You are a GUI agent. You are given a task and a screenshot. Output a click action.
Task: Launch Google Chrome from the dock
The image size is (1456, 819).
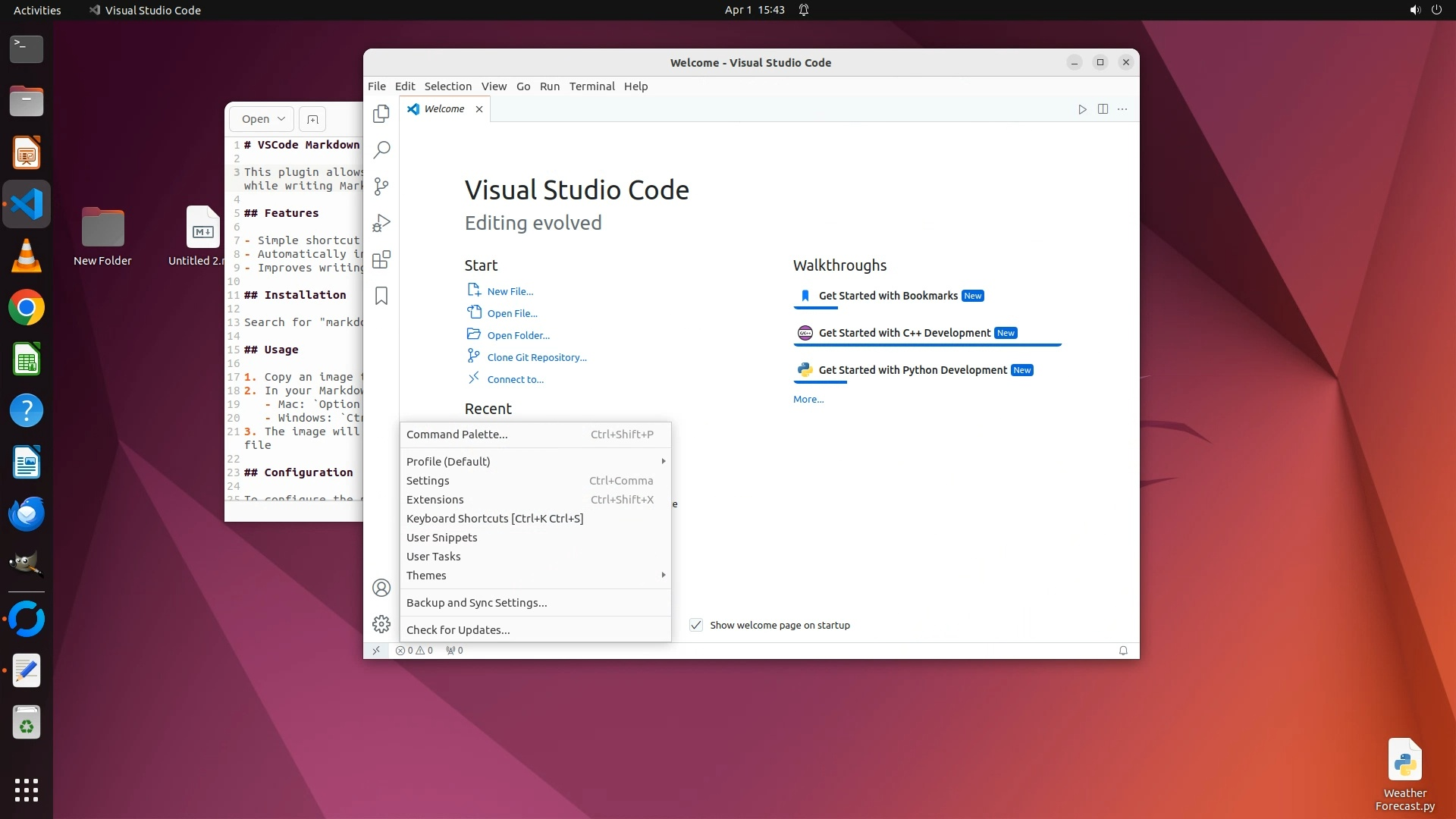click(27, 308)
